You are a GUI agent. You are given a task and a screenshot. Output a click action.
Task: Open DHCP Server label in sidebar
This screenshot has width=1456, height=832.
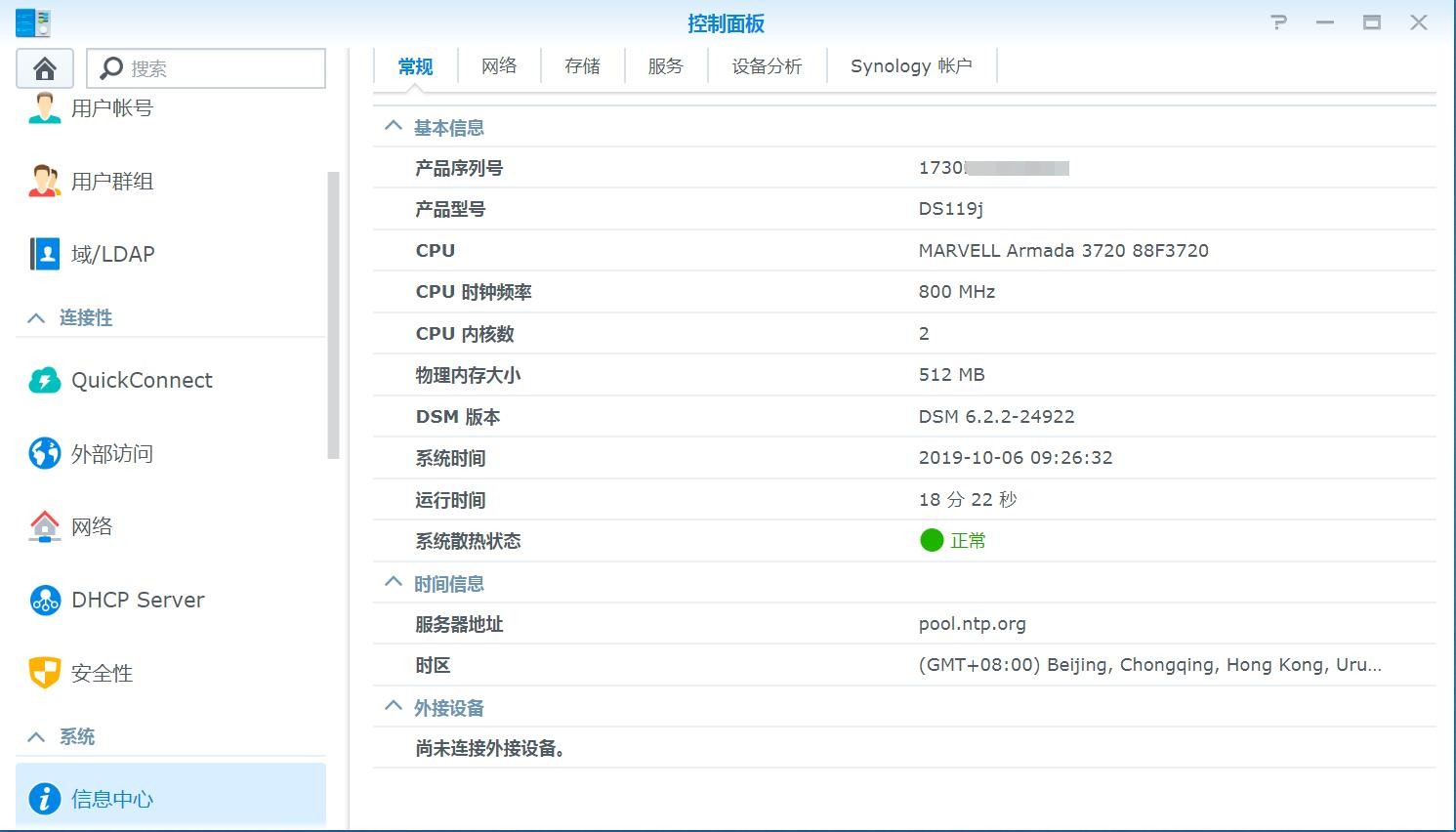pos(138,600)
